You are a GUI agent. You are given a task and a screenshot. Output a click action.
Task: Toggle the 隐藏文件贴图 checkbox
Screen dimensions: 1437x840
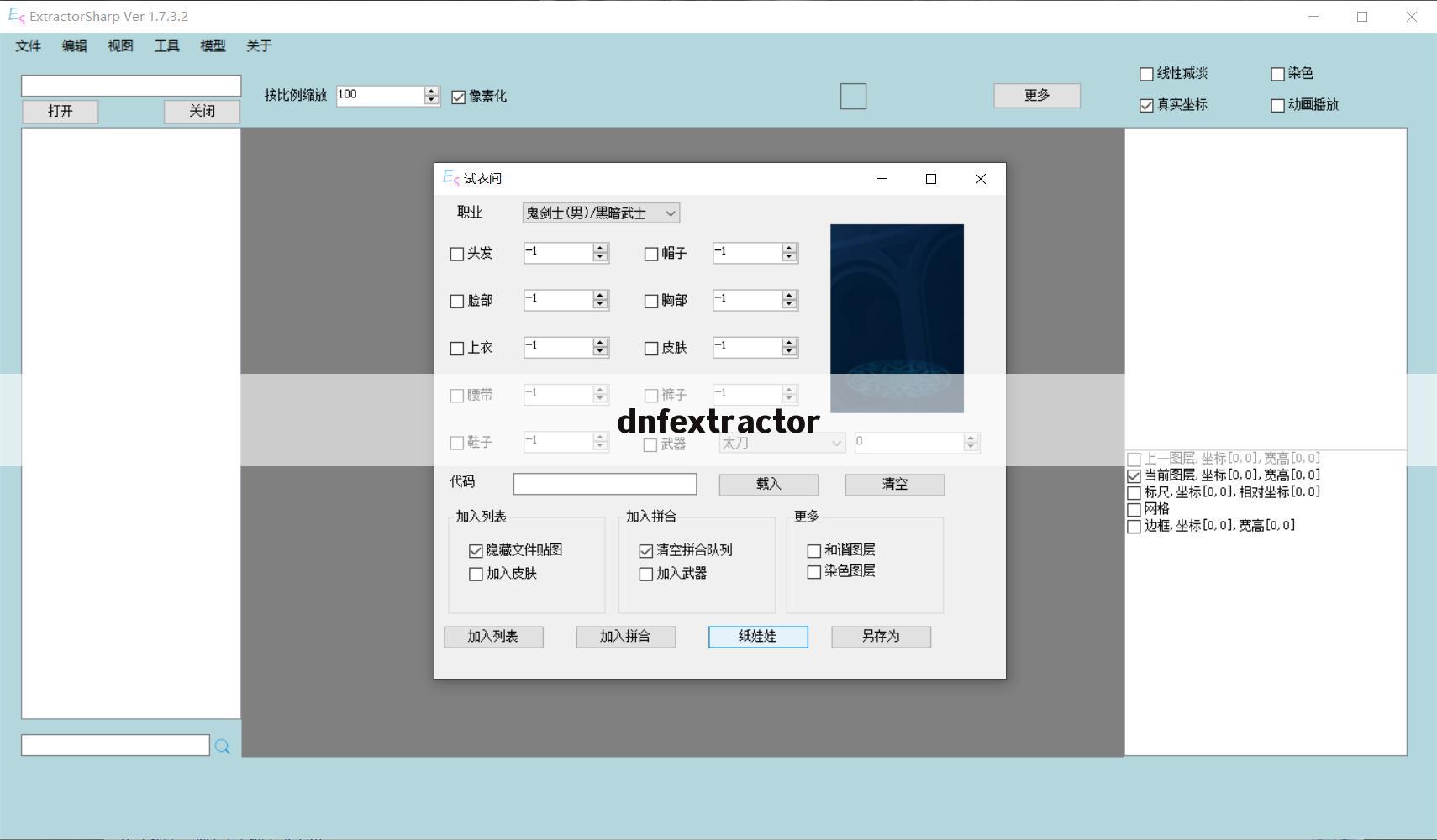coord(476,551)
